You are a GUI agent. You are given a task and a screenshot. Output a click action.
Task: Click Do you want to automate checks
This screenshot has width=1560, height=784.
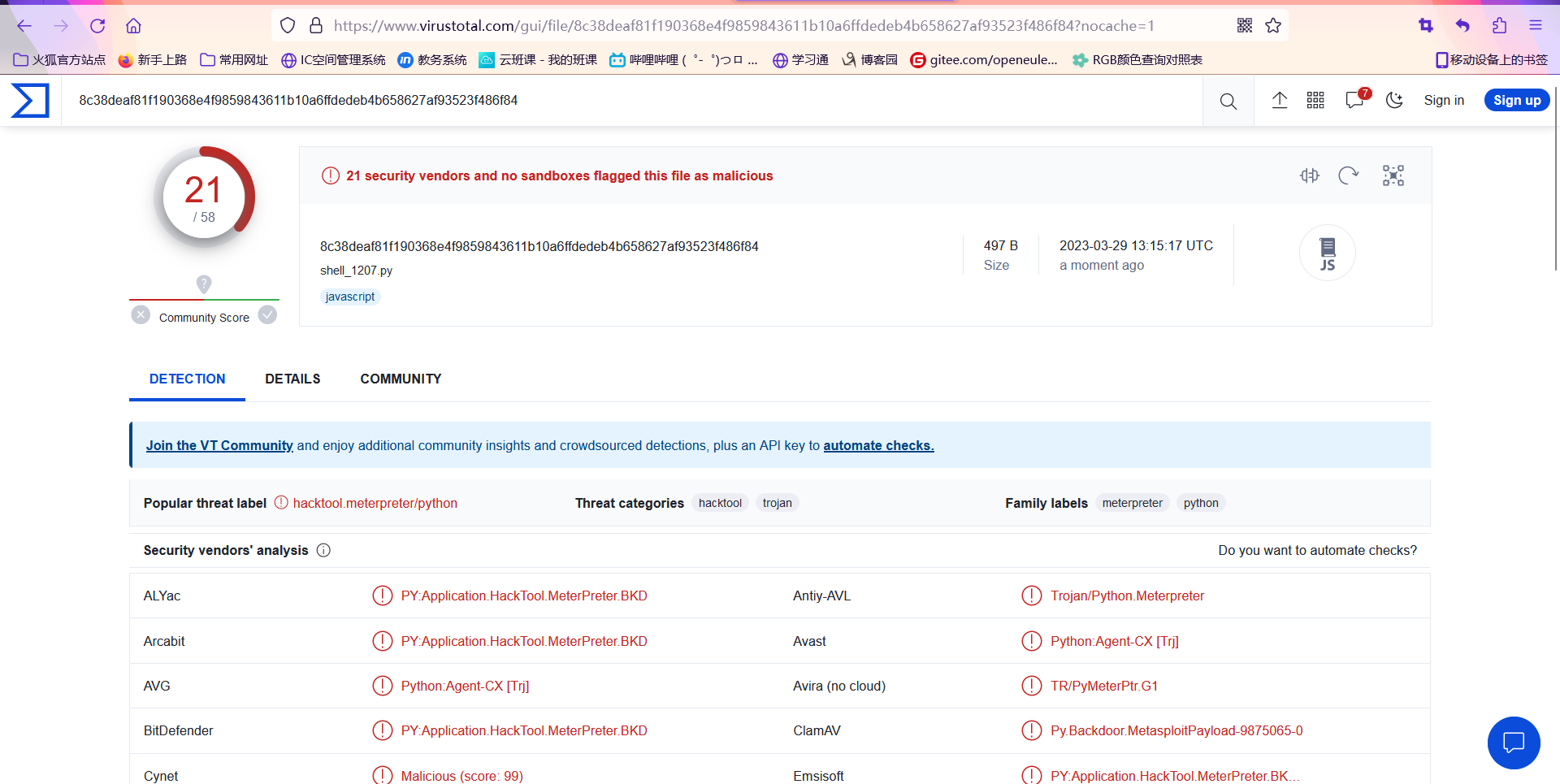click(x=1317, y=550)
